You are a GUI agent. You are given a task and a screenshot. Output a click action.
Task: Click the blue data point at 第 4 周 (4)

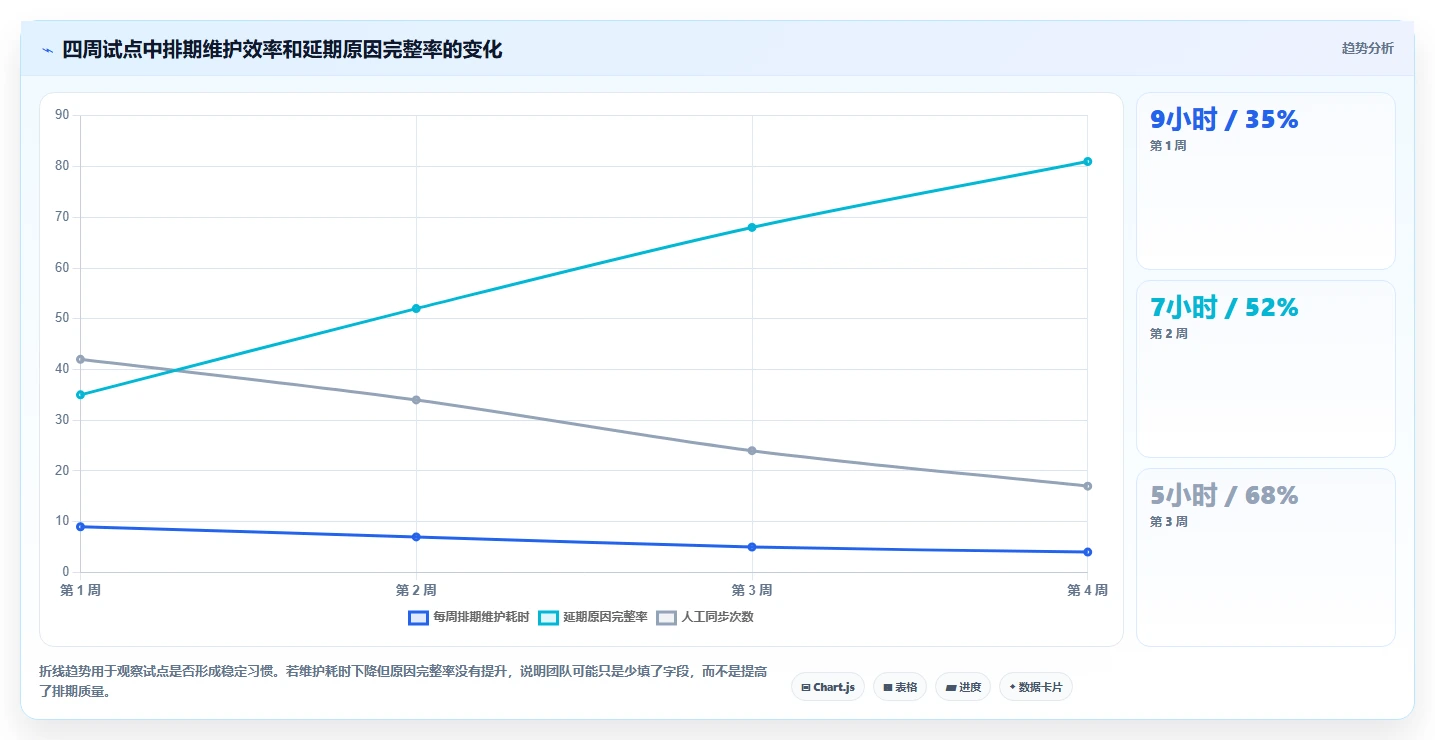pos(1087,552)
